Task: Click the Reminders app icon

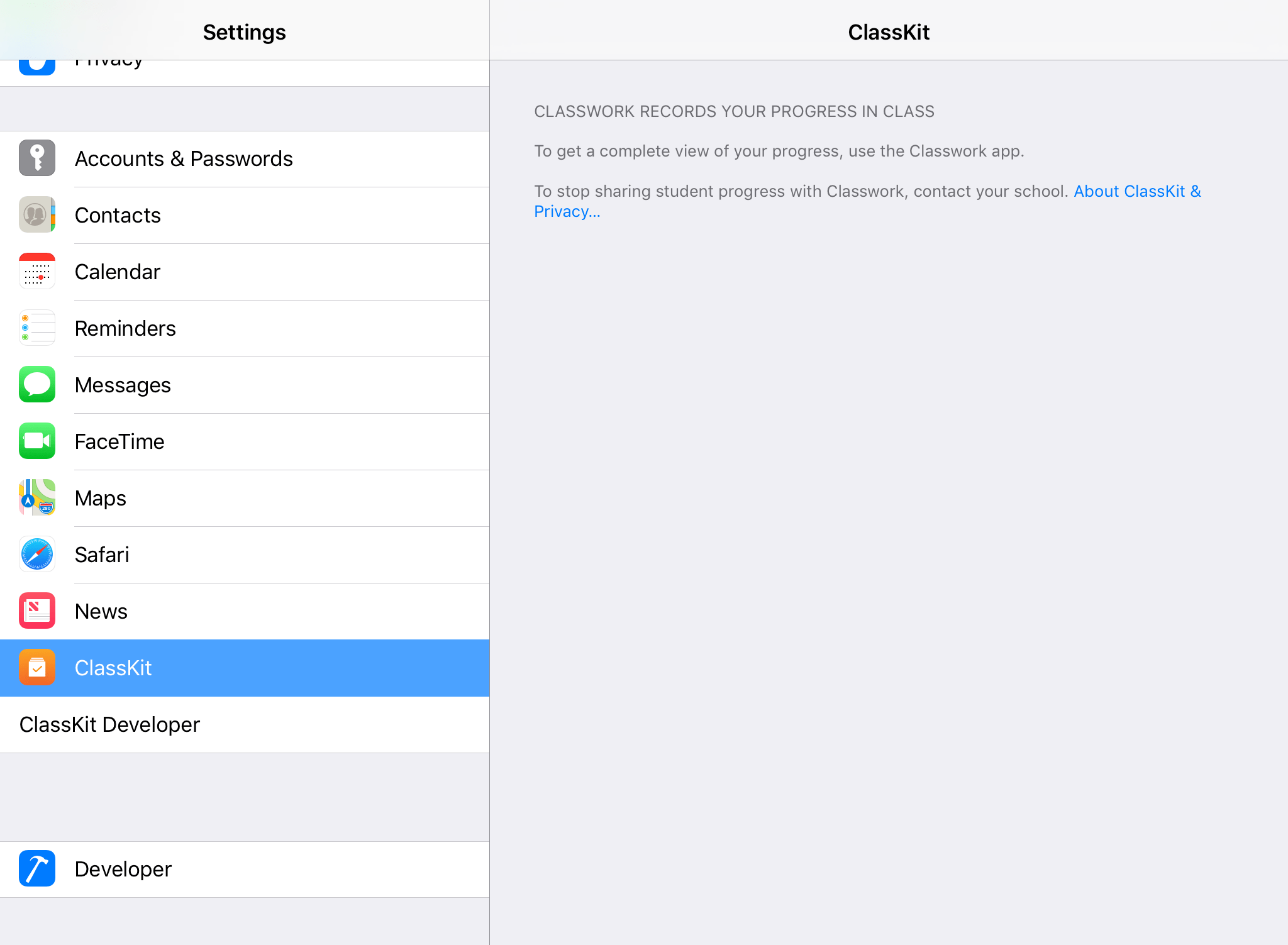Action: 36,328
